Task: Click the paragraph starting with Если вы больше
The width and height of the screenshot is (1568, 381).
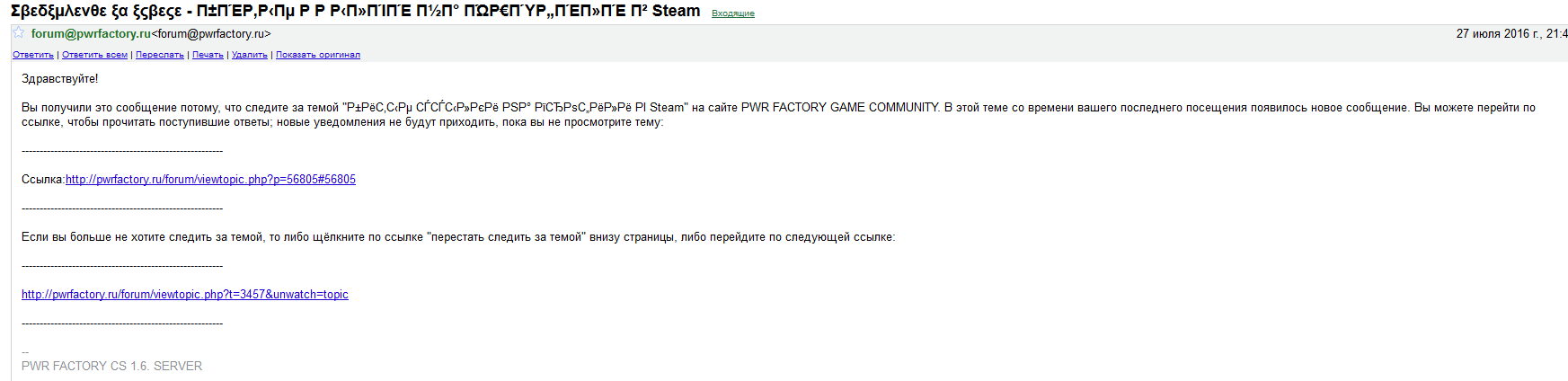Action: point(458,237)
